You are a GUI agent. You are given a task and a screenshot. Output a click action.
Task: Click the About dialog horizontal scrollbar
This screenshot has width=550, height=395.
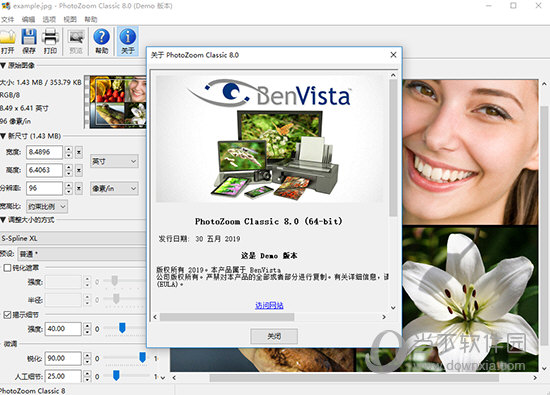pyautogui.click(x=227, y=317)
